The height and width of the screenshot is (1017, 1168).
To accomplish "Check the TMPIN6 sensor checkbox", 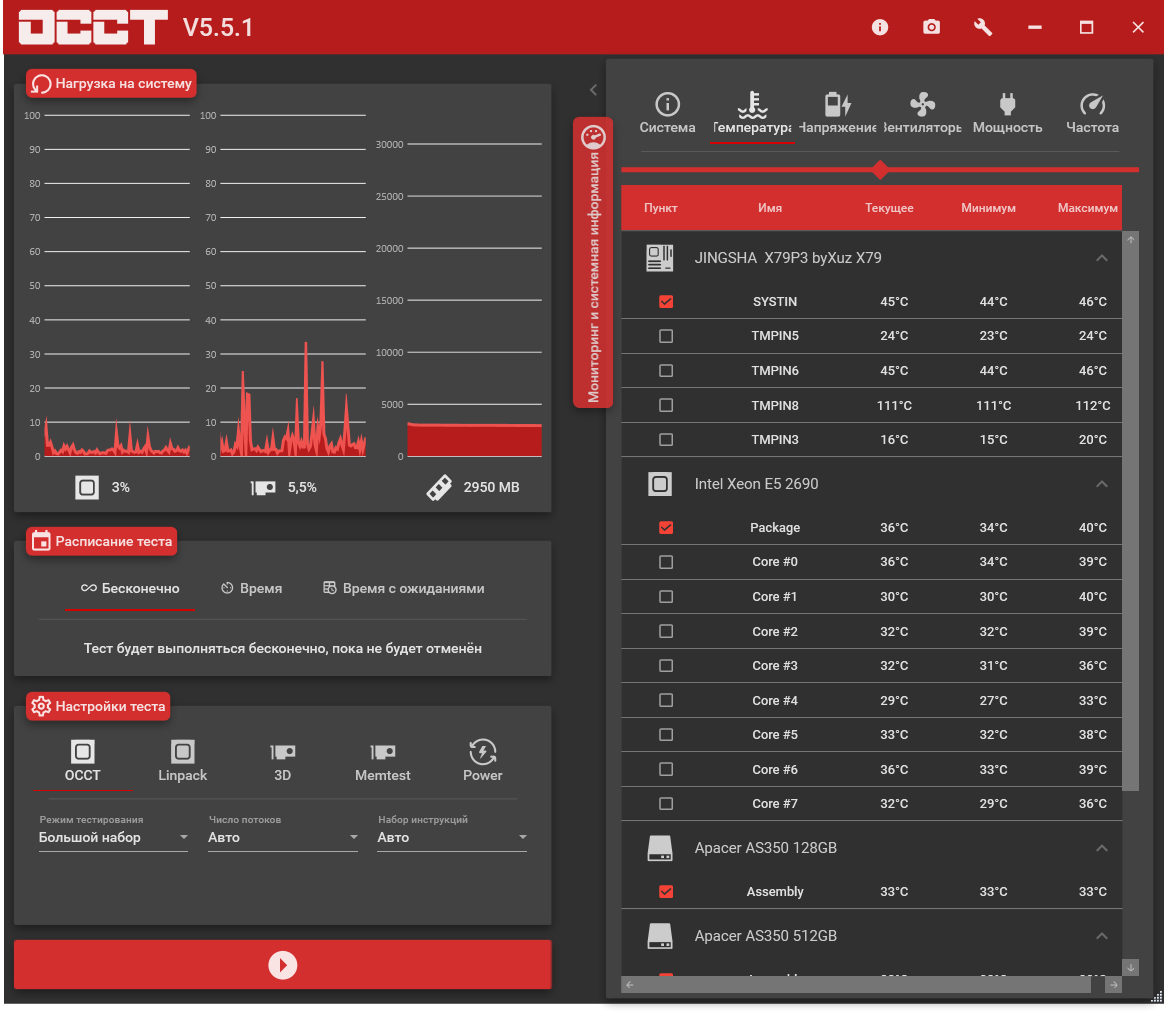I will pos(666,371).
